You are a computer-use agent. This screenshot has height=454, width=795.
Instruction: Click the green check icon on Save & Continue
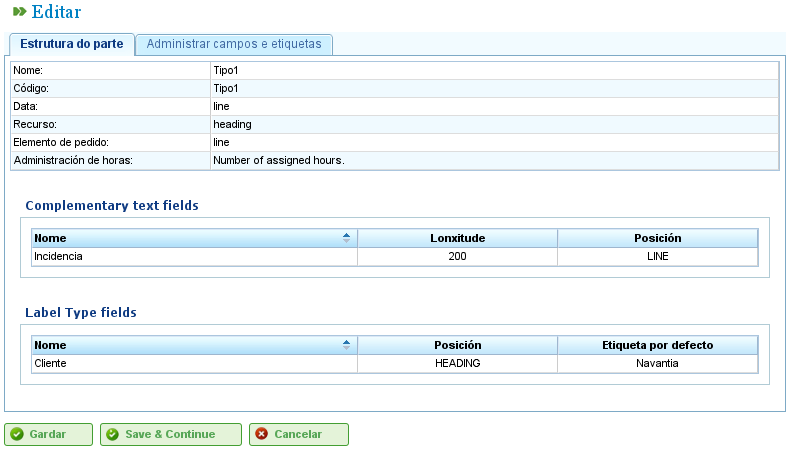[112, 435]
